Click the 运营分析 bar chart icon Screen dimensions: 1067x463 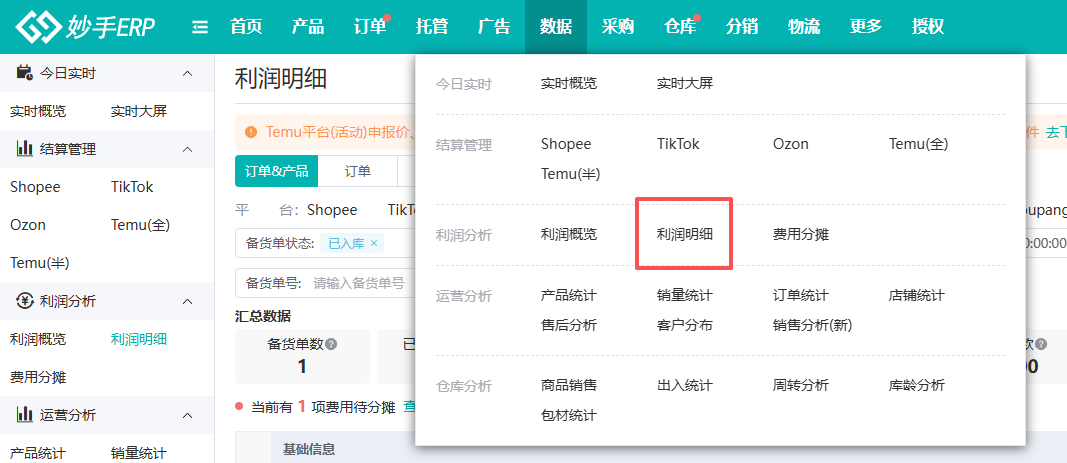tap(24, 415)
